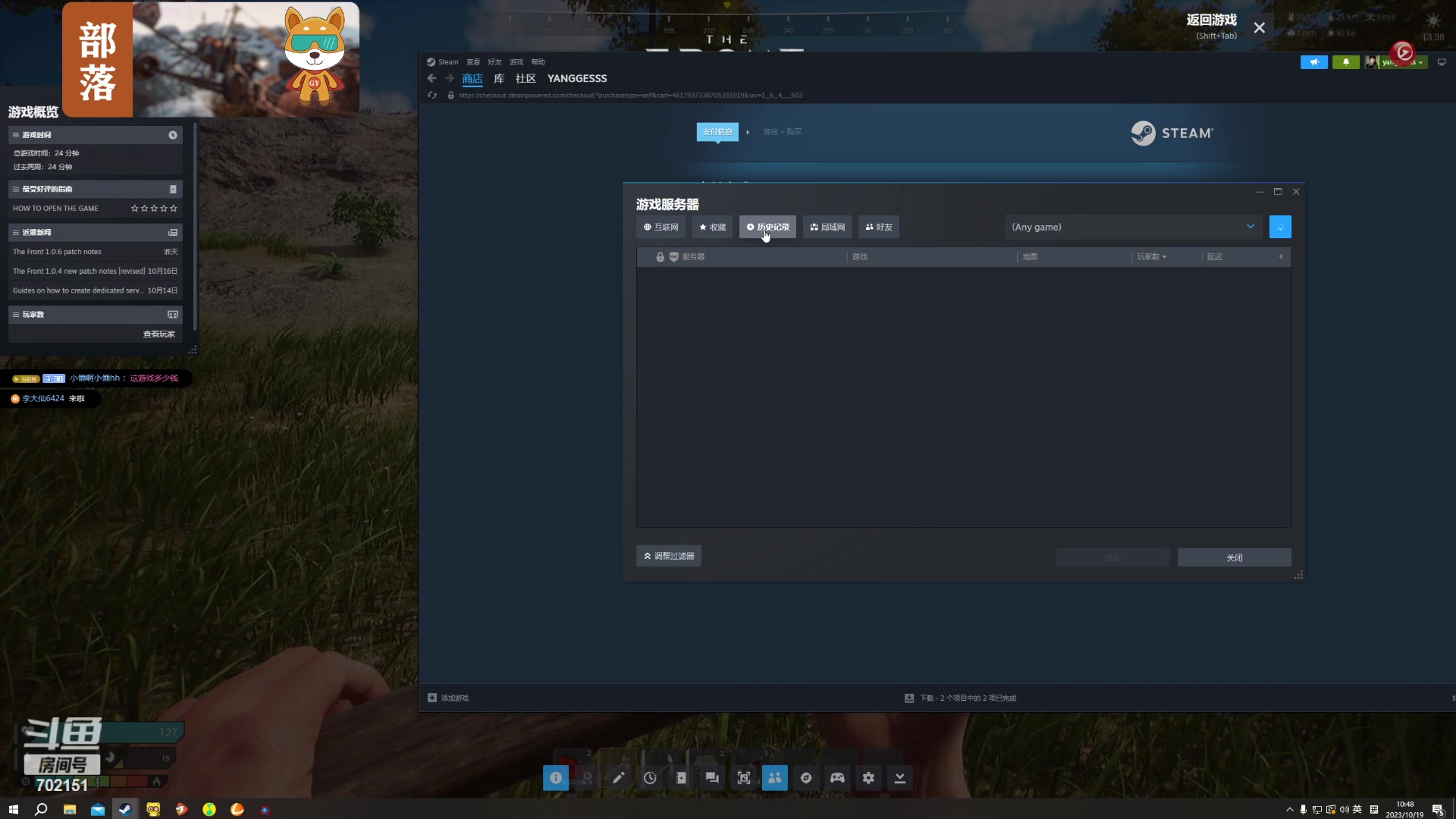This screenshot has width=1456, height=819.
Task: Open Notes pencil icon in overlay toolbar
Action: [619, 778]
